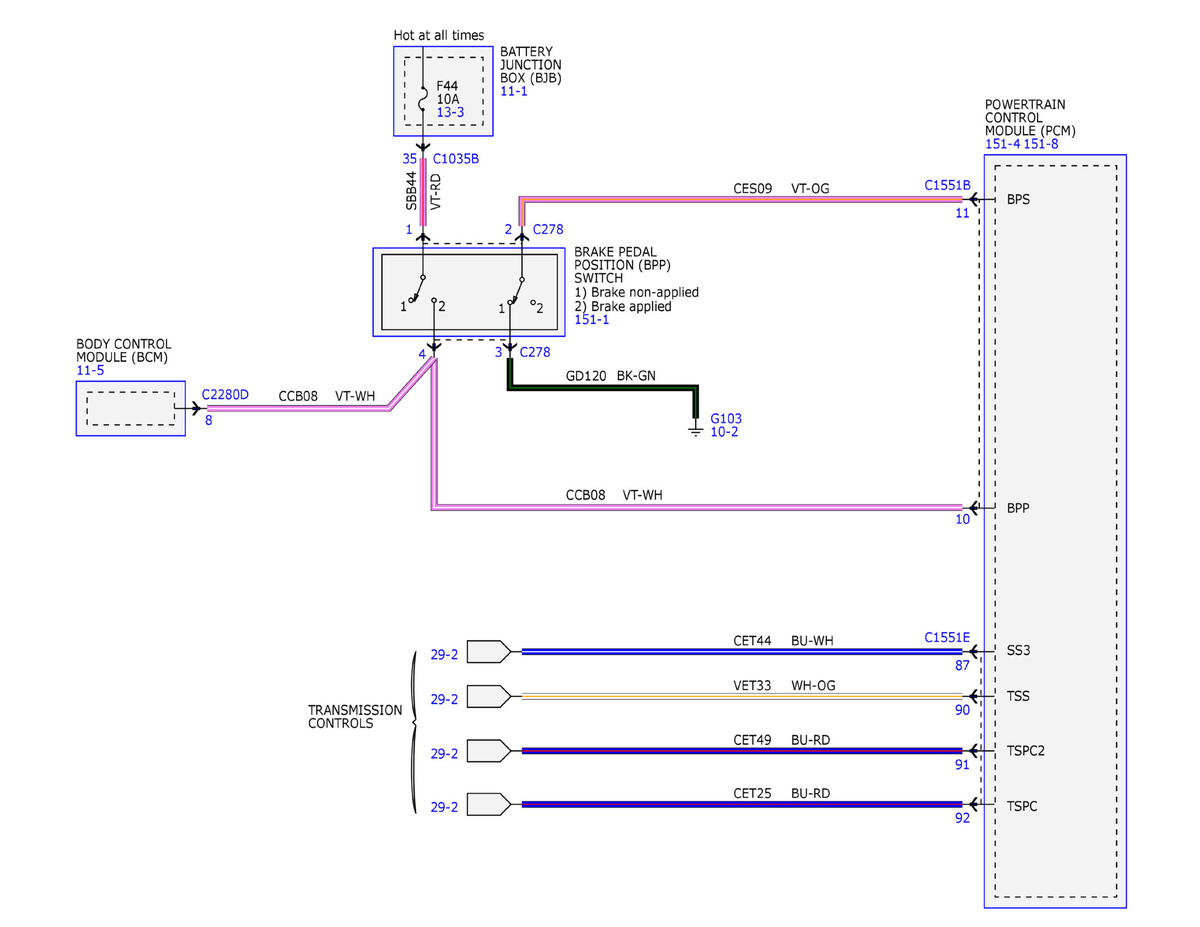Click the "TRANSMISSION CONTROLS" label
Image resolution: width=1200 pixels, height=927 pixels.
pos(355,716)
